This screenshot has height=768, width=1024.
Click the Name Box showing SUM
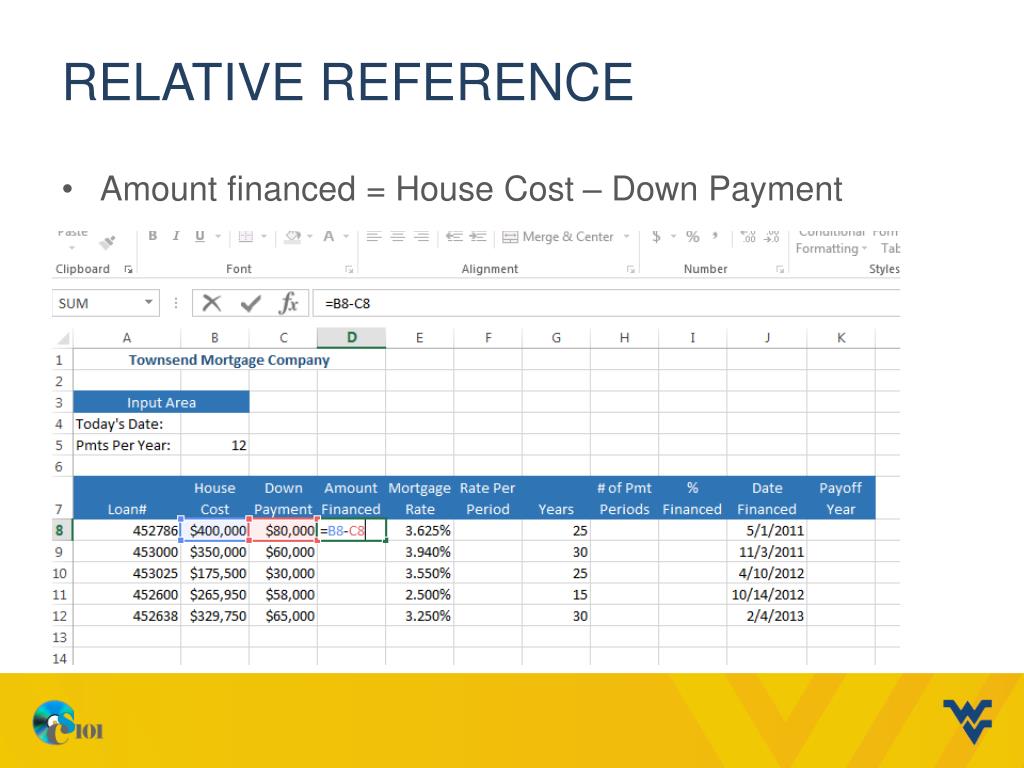click(x=98, y=303)
